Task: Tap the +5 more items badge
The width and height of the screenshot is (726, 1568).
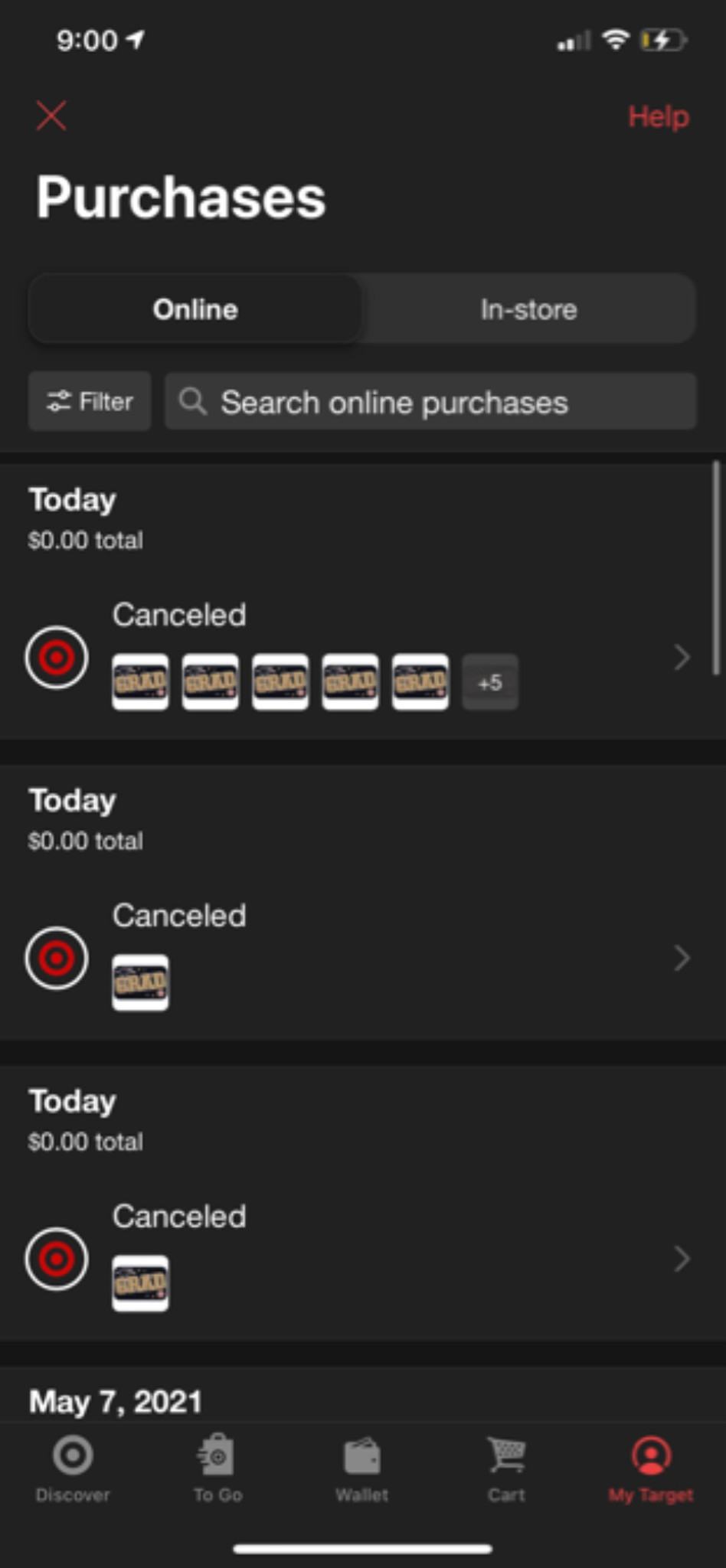Action: pos(490,682)
